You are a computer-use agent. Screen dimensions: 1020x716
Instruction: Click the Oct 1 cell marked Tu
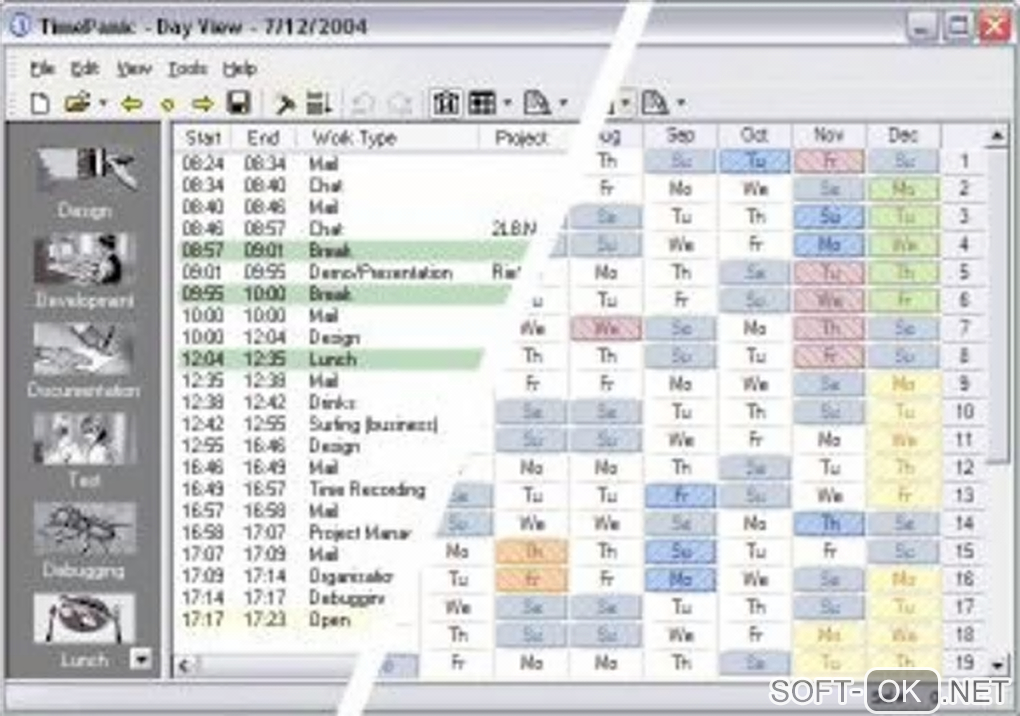(755, 161)
